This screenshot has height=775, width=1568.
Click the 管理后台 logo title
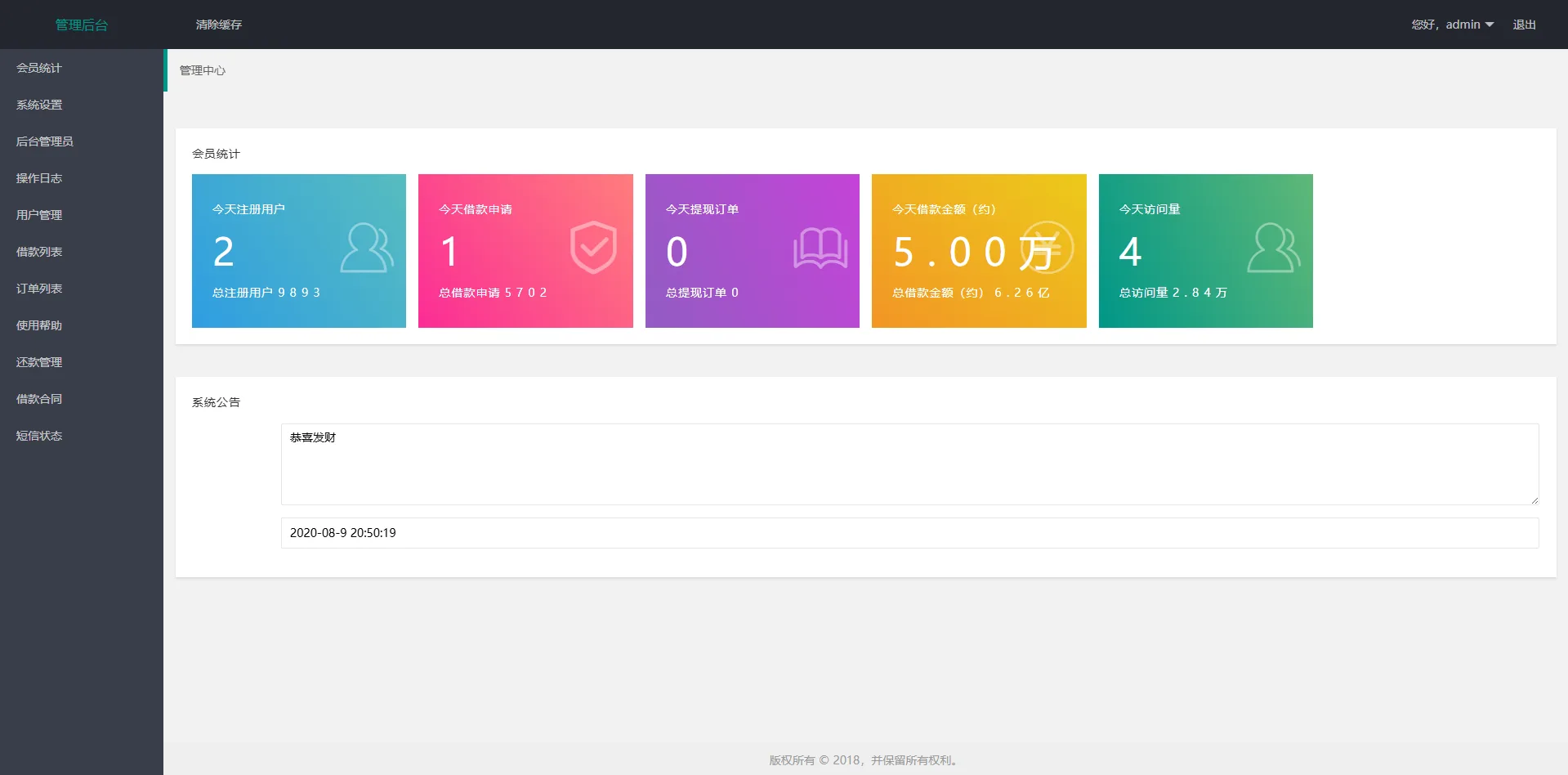pos(82,25)
